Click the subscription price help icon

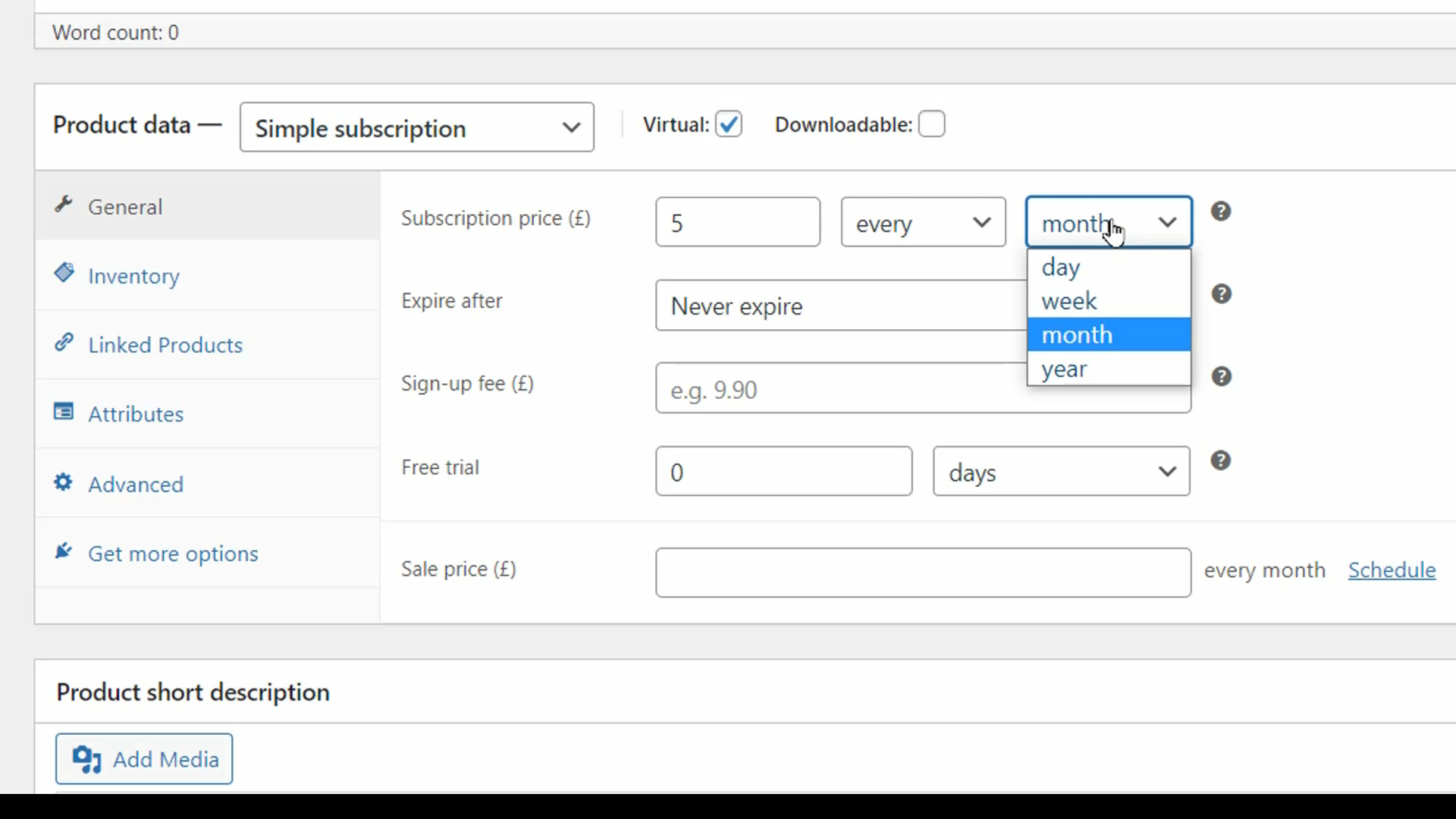(1220, 211)
